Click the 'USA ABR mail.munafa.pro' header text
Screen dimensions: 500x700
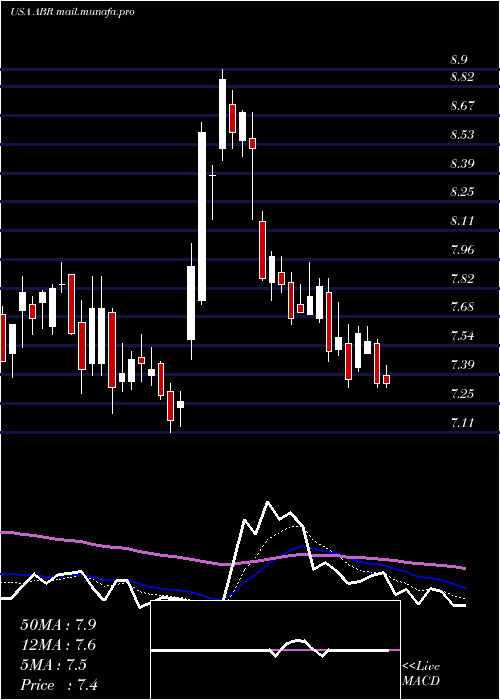(72, 12)
